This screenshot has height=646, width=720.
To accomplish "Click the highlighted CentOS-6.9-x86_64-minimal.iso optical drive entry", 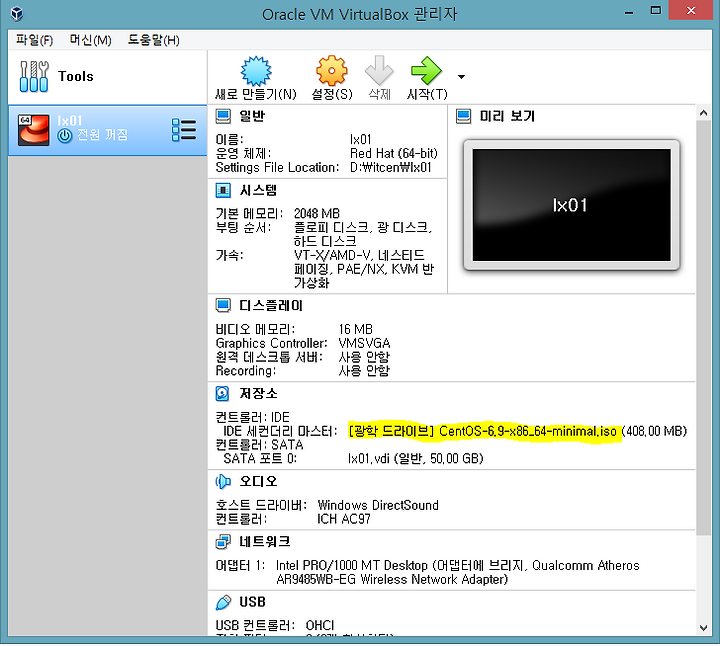I will [482, 431].
